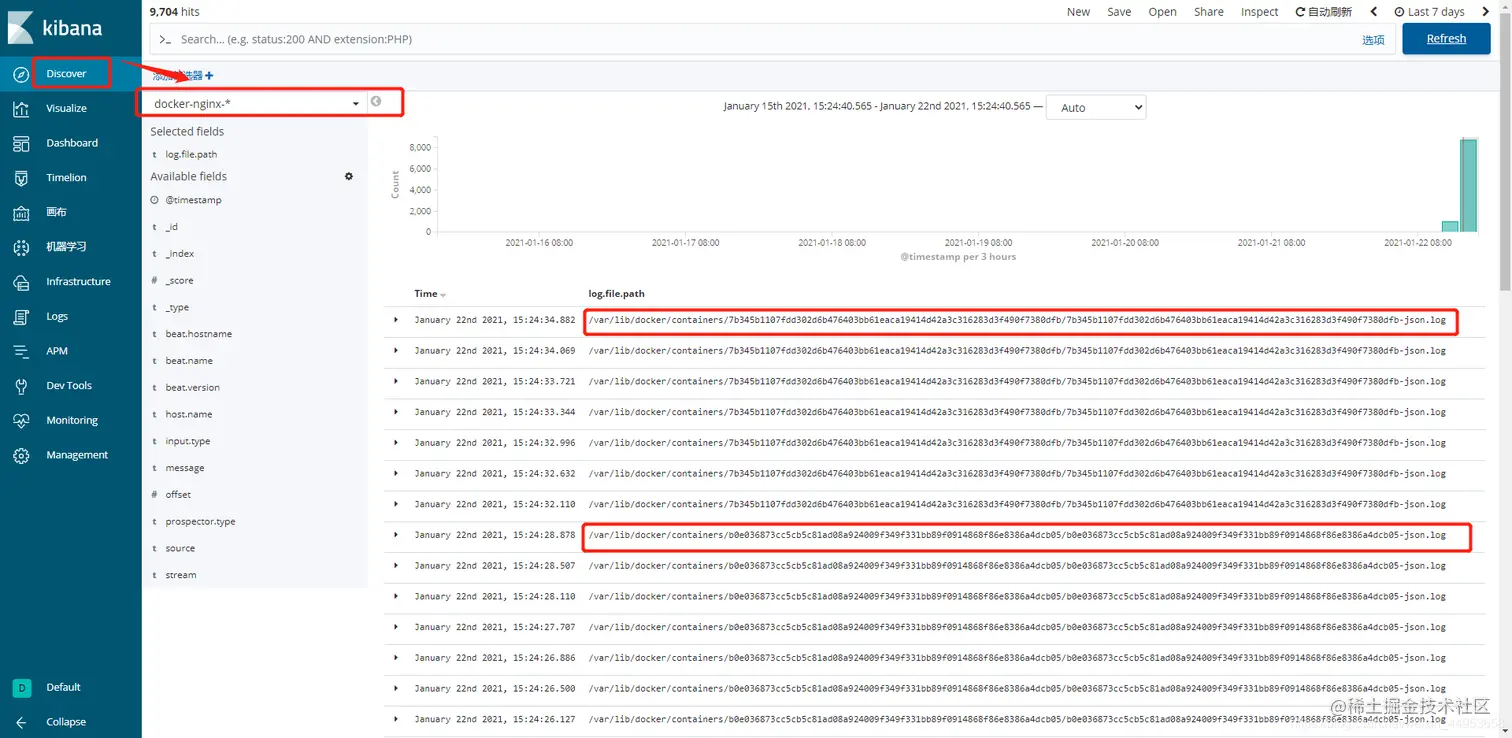The image size is (1512, 738).
Task: Select the _score field
Action: pyautogui.click(x=179, y=281)
